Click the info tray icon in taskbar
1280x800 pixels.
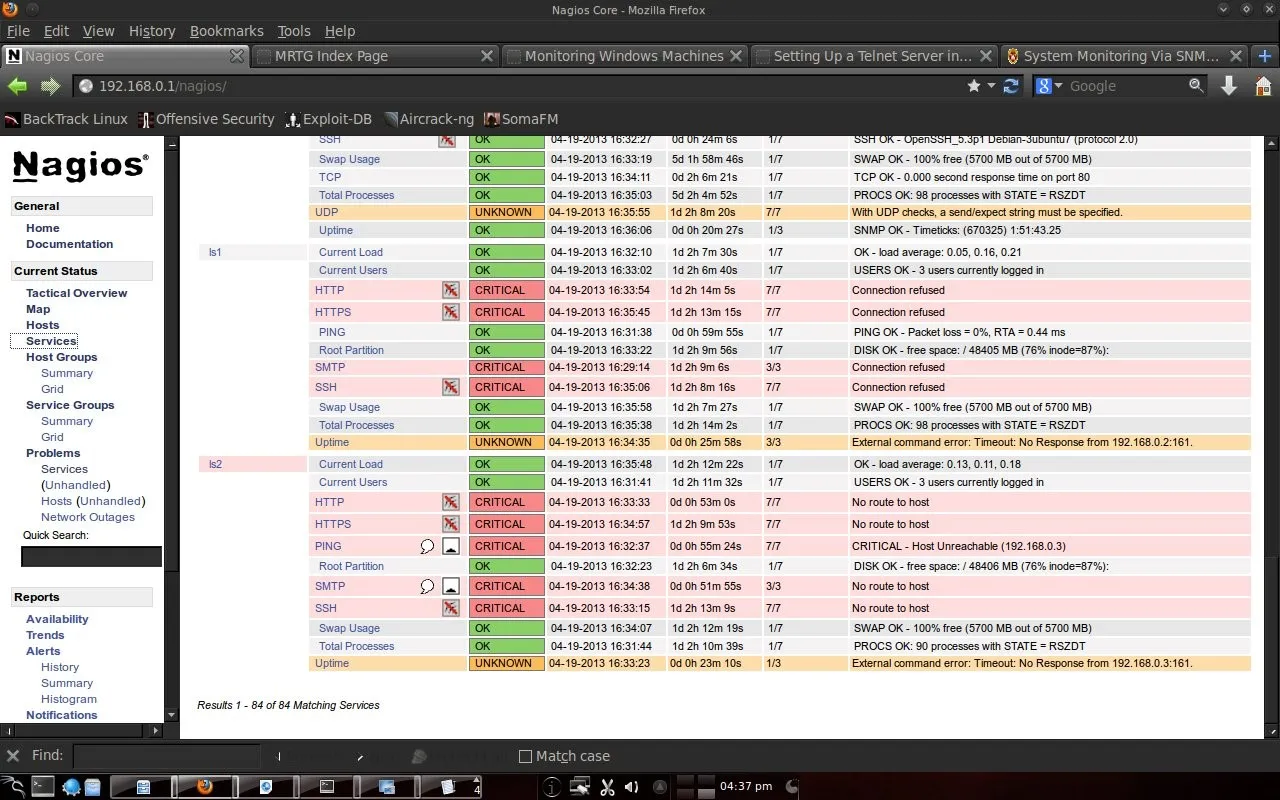tap(551, 787)
